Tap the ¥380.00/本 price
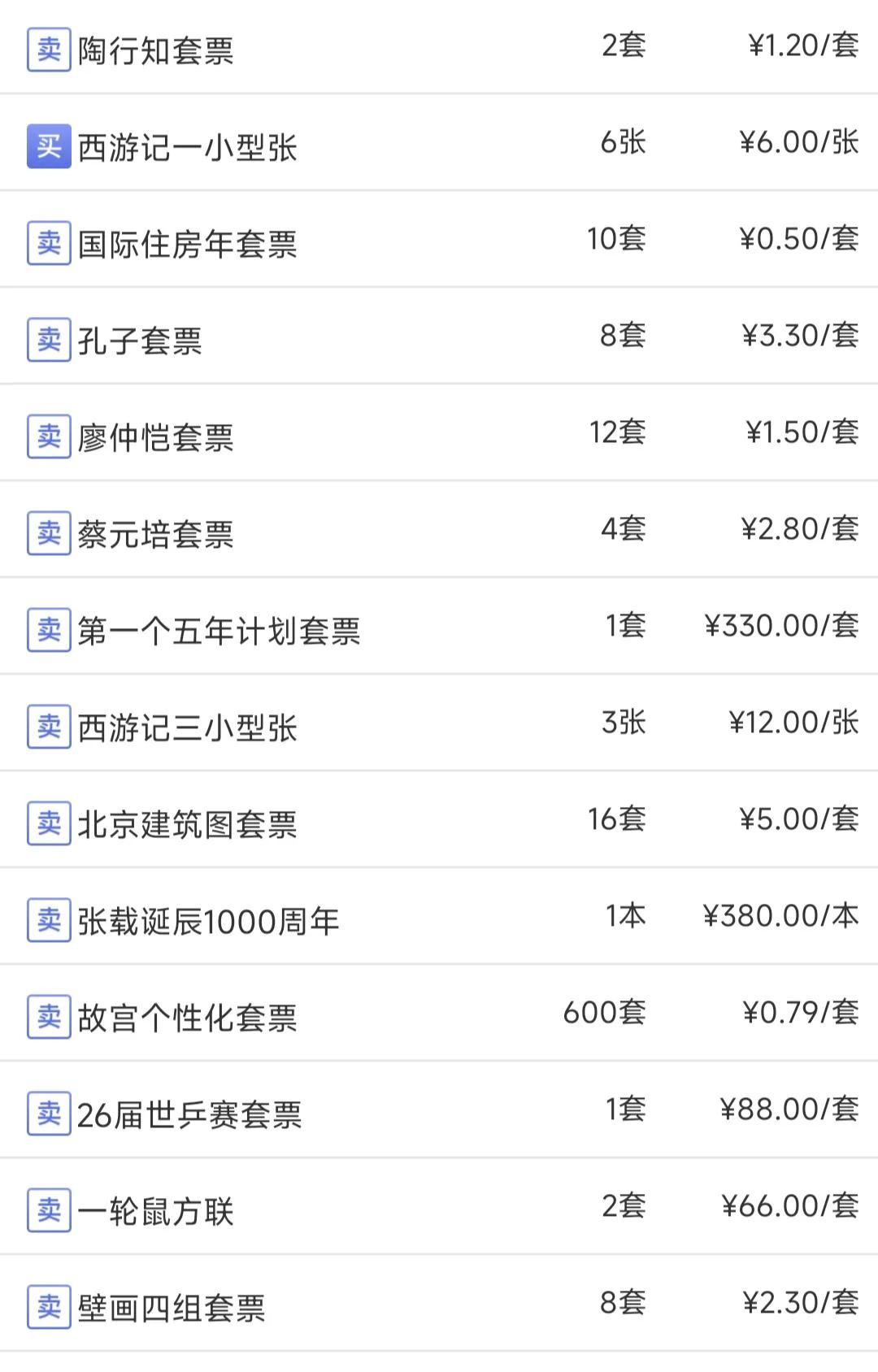Image resolution: width=878 pixels, height=1372 pixels. 780,915
